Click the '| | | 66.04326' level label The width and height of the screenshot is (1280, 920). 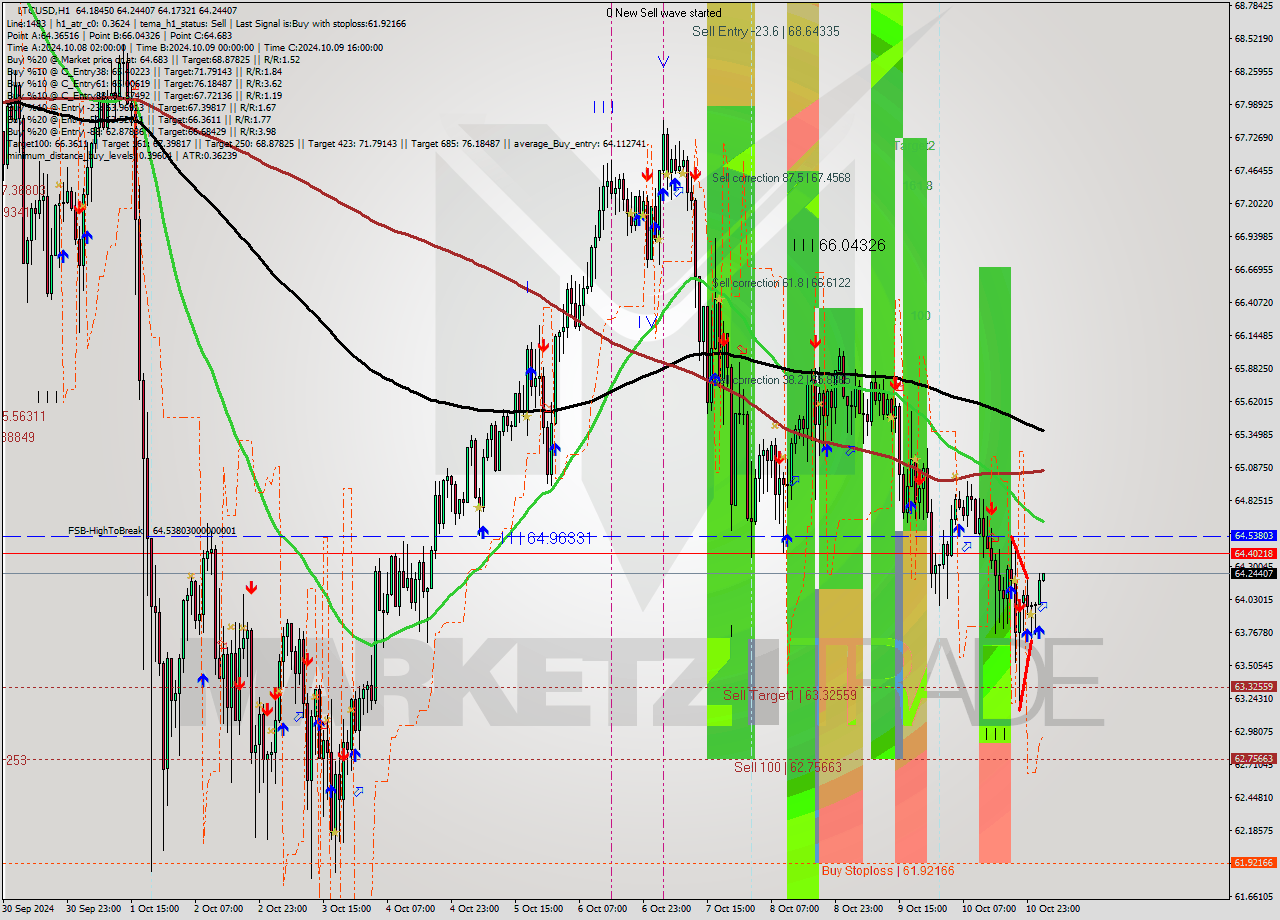coord(839,245)
